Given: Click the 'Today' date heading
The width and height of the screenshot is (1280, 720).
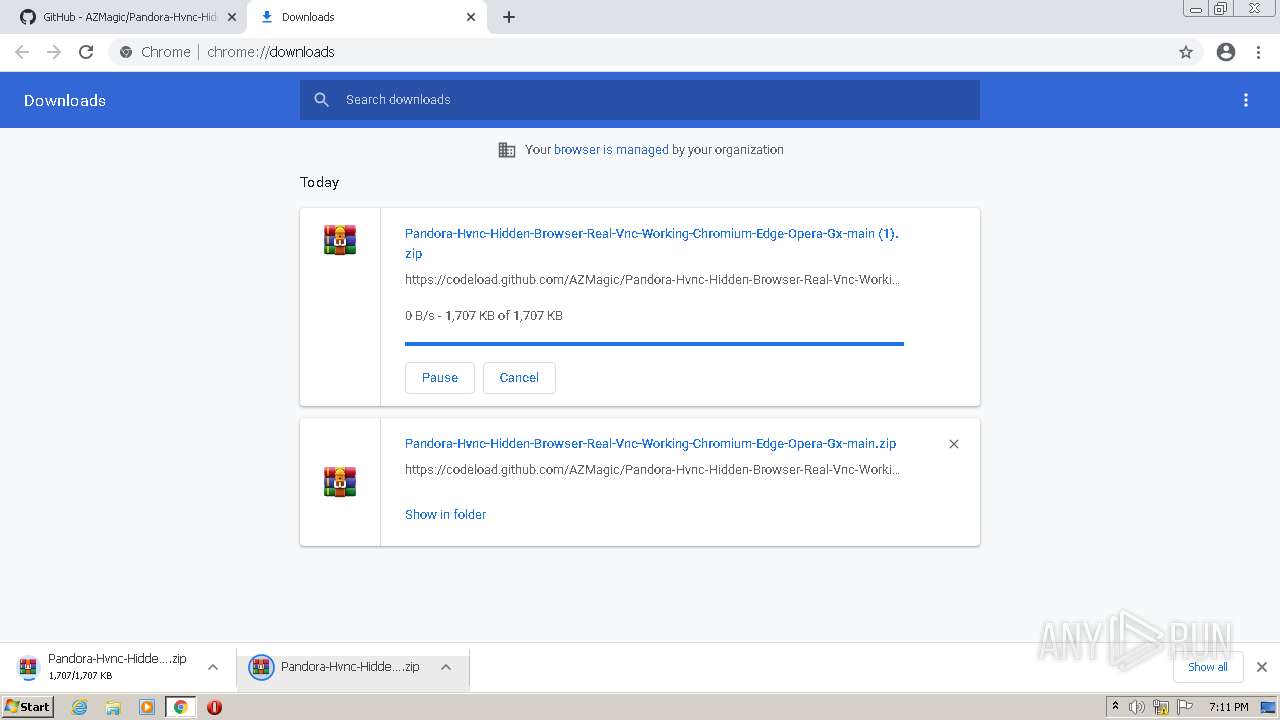Looking at the screenshot, I should tap(319, 182).
